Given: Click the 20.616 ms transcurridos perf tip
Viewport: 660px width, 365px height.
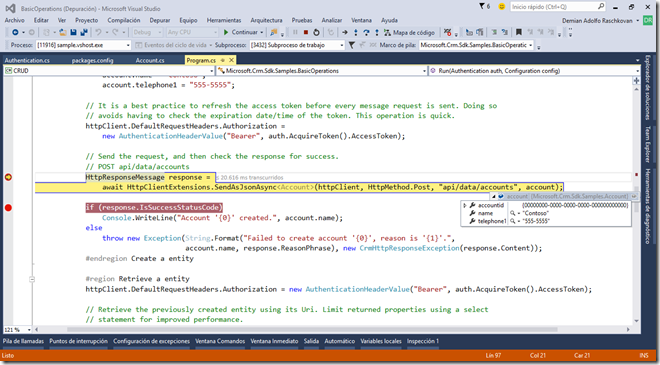Looking at the screenshot, I should pyautogui.click(x=250, y=178).
